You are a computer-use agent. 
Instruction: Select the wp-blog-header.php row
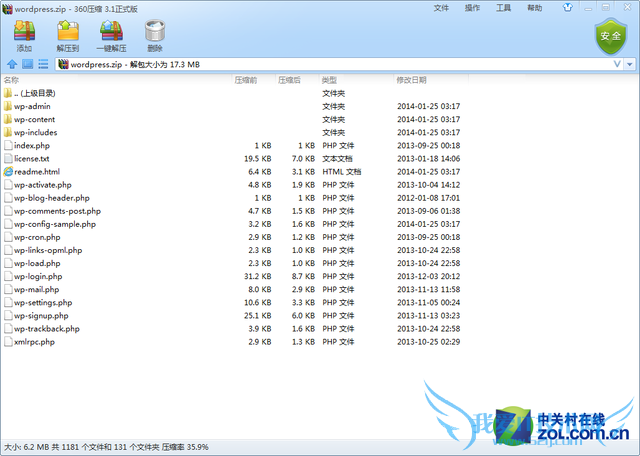point(233,198)
